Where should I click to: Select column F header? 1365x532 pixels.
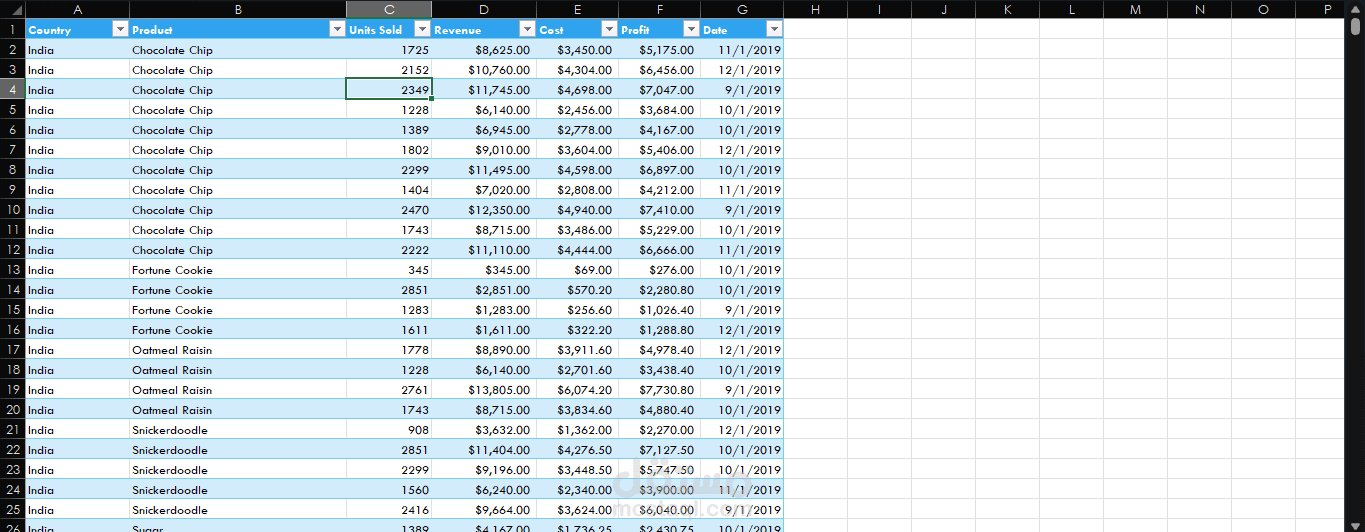tap(659, 9)
